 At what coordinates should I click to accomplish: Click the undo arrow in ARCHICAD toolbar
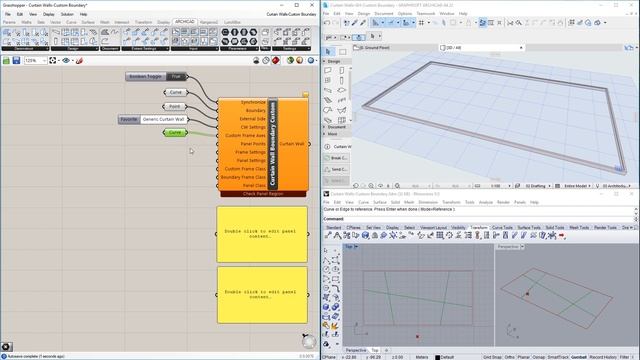point(327,23)
